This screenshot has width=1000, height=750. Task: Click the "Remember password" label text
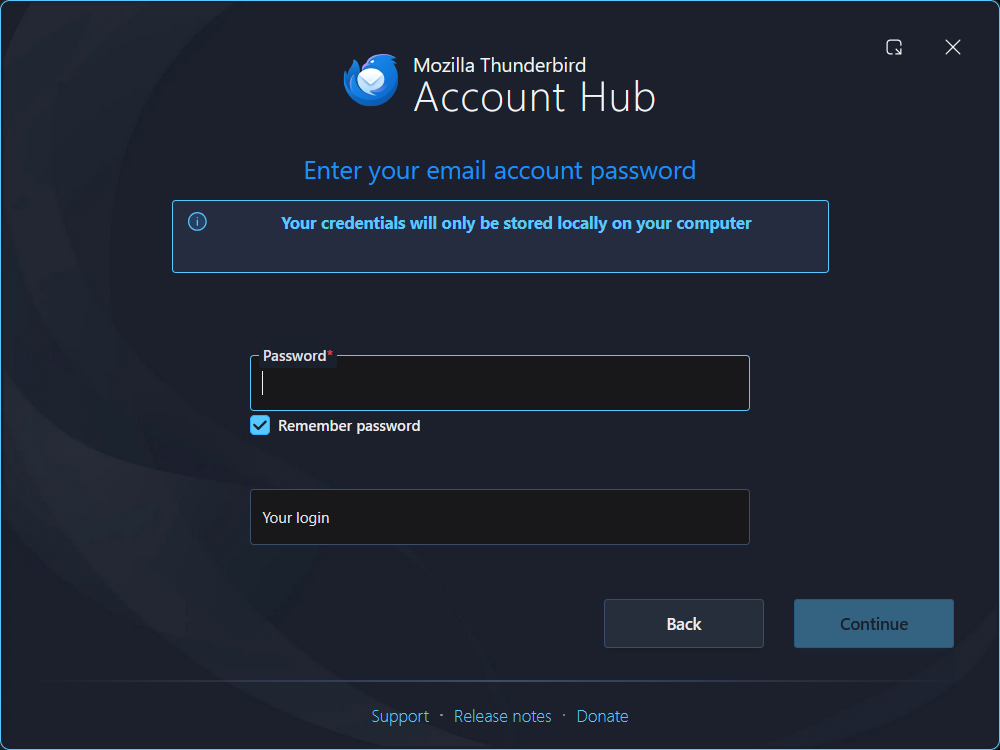tap(349, 426)
